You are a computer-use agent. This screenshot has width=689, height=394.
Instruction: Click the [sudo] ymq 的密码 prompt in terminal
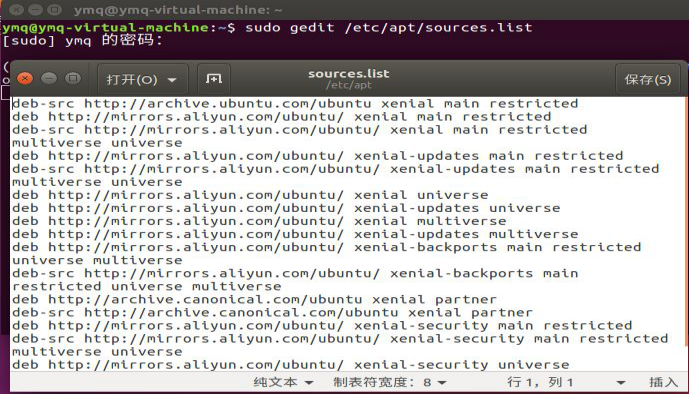click(83, 41)
